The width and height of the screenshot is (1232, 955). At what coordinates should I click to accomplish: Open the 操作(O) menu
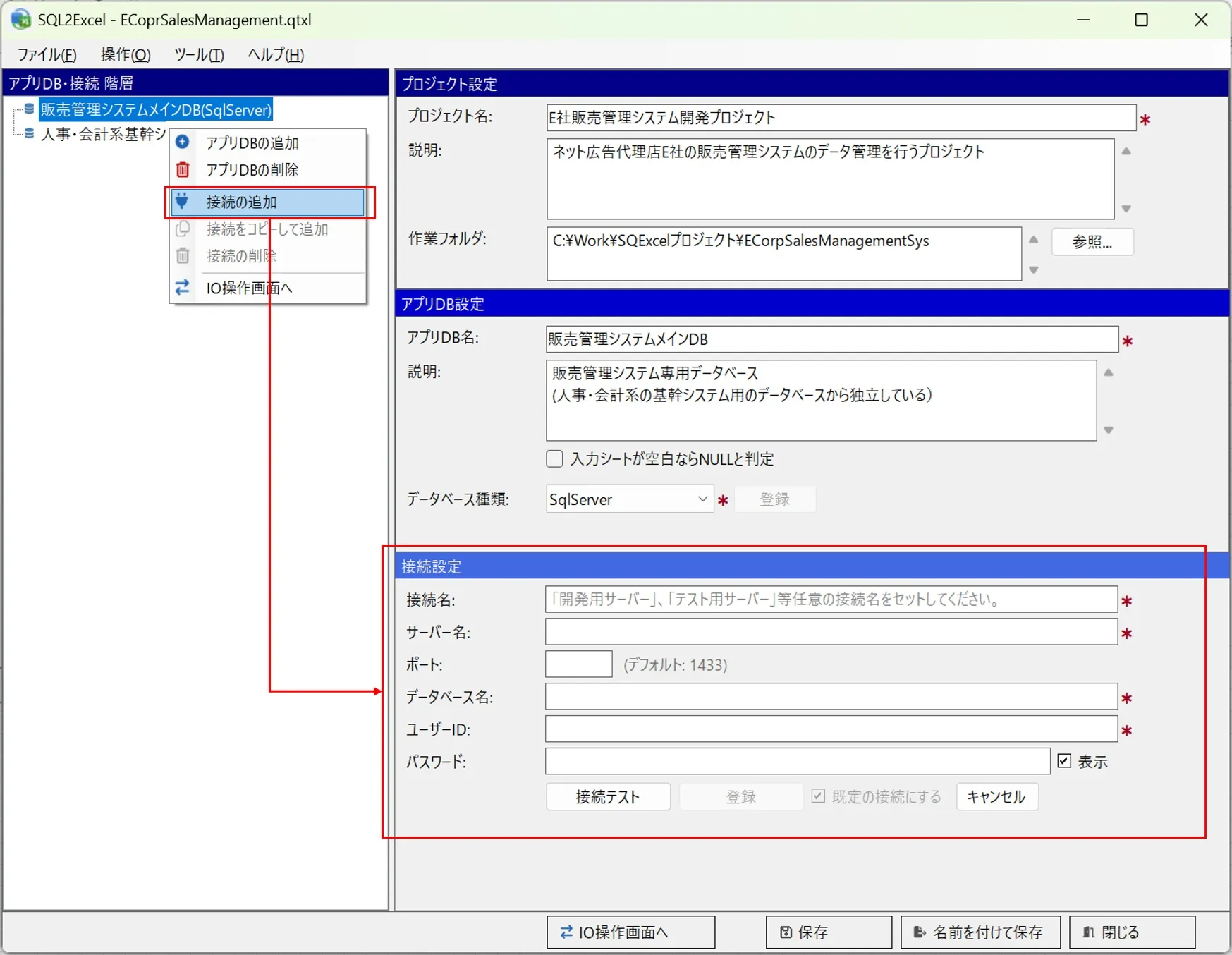coord(126,55)
